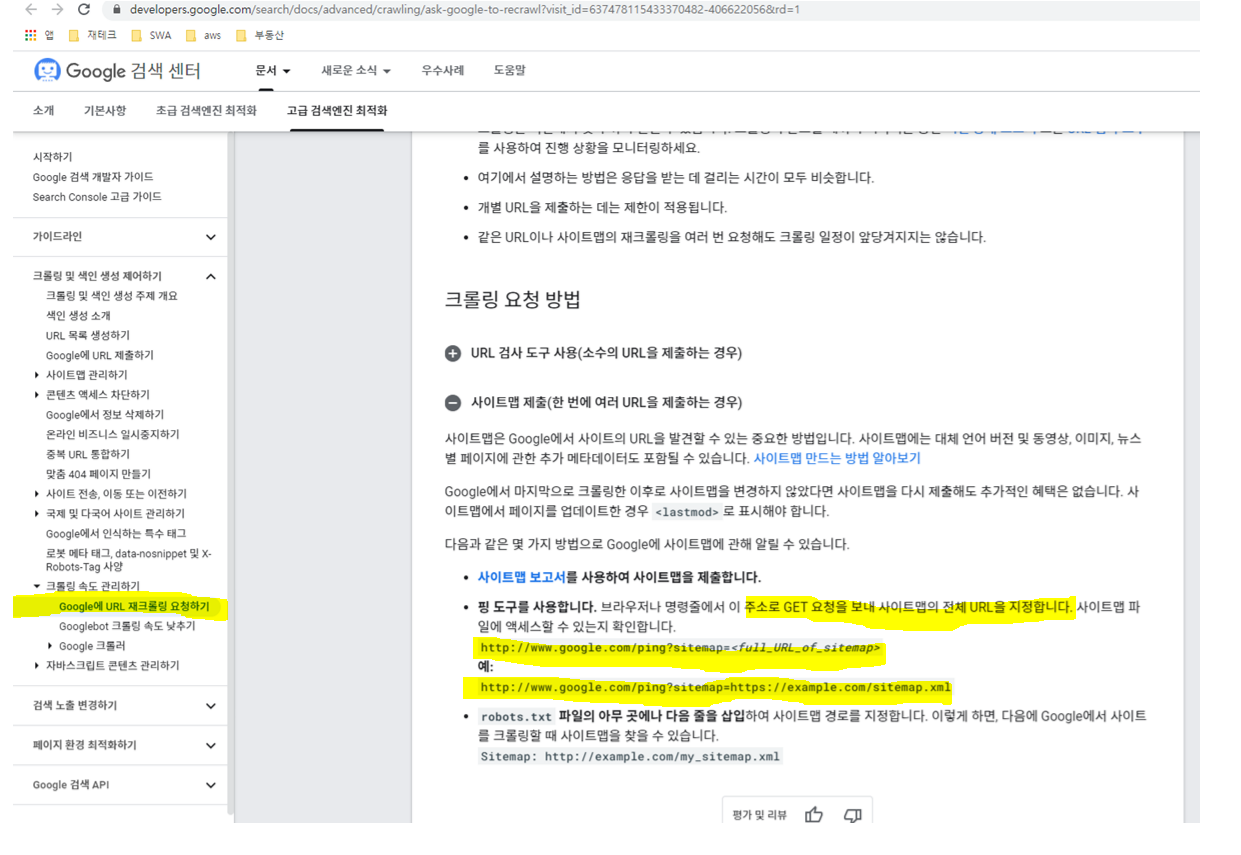
Task: Reload the page with the refresh icon
Action: (x=83, y=9)
